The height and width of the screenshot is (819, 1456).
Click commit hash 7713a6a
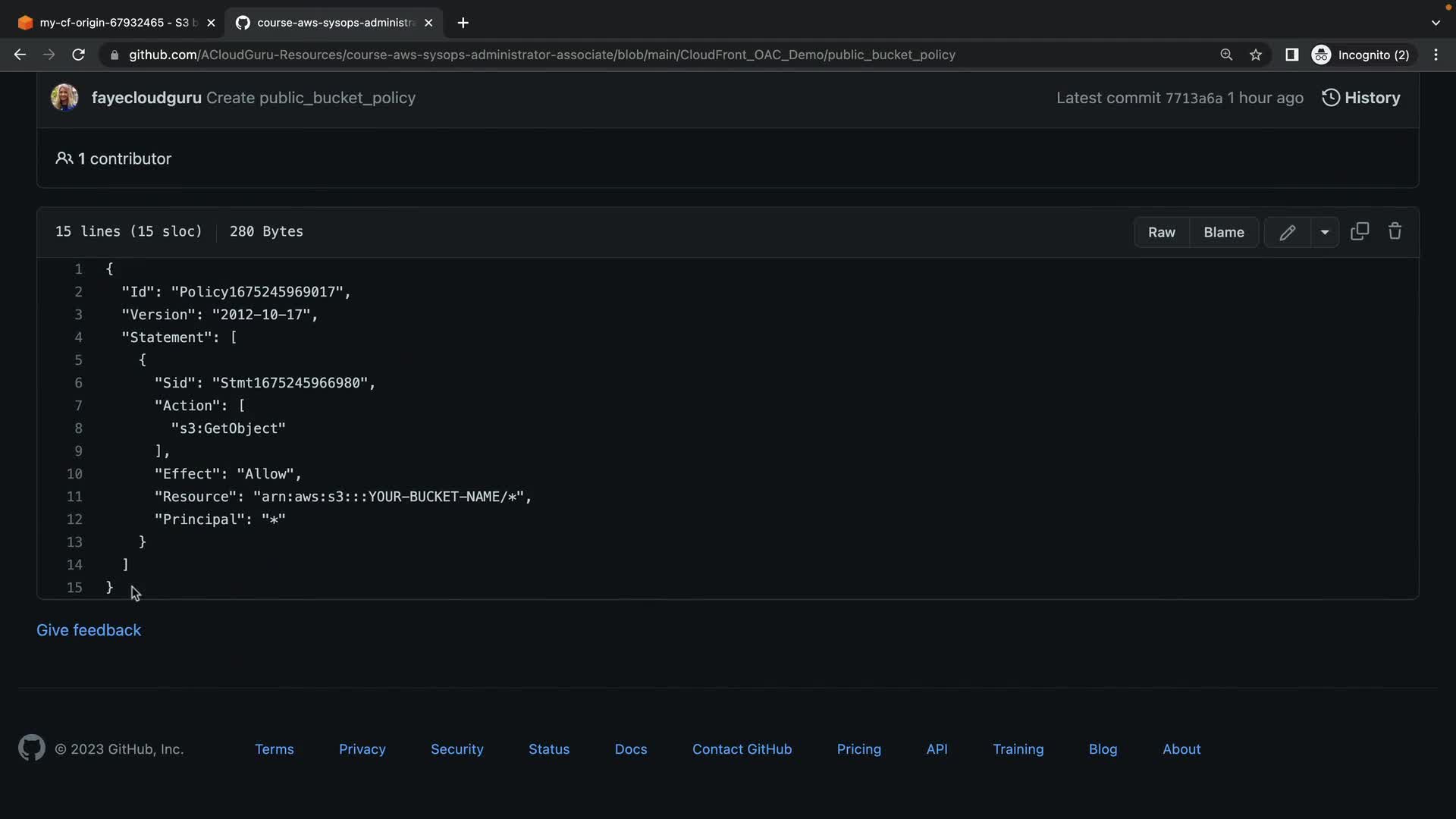click(x=1194, y=99)
